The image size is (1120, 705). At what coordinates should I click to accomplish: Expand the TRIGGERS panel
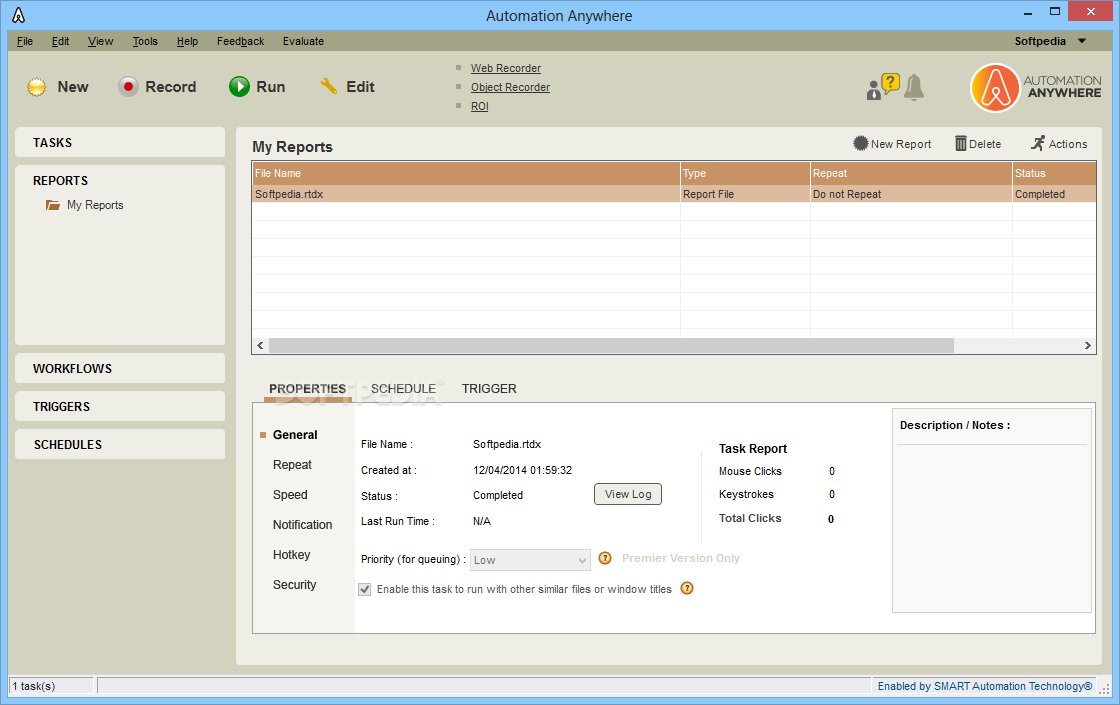(x=120, y=406)
